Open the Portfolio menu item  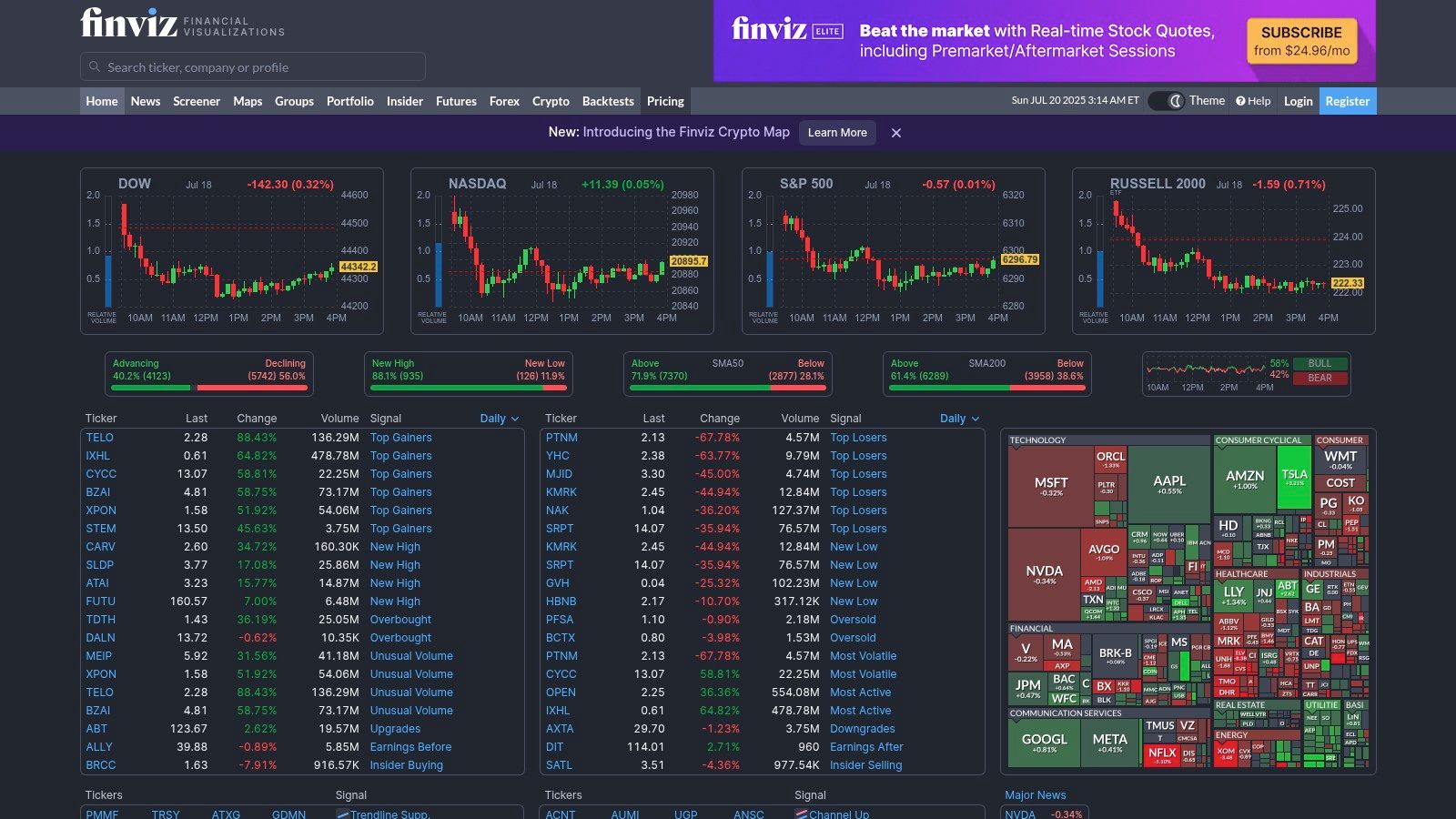[350, 101]
